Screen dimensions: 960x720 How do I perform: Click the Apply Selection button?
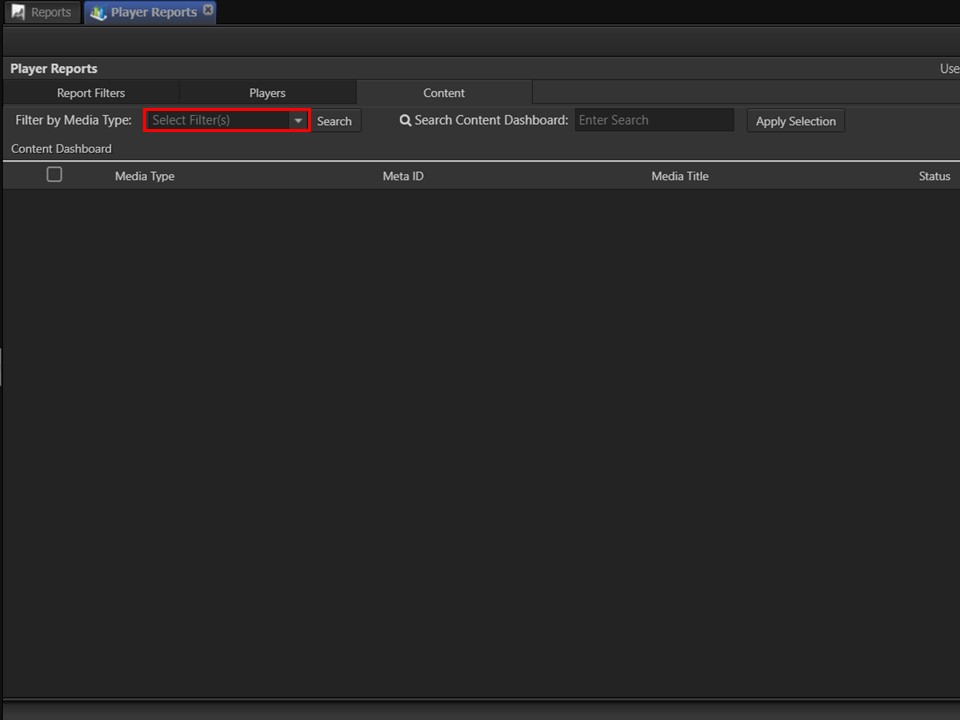pyautogui.click(x=795, y=121)
